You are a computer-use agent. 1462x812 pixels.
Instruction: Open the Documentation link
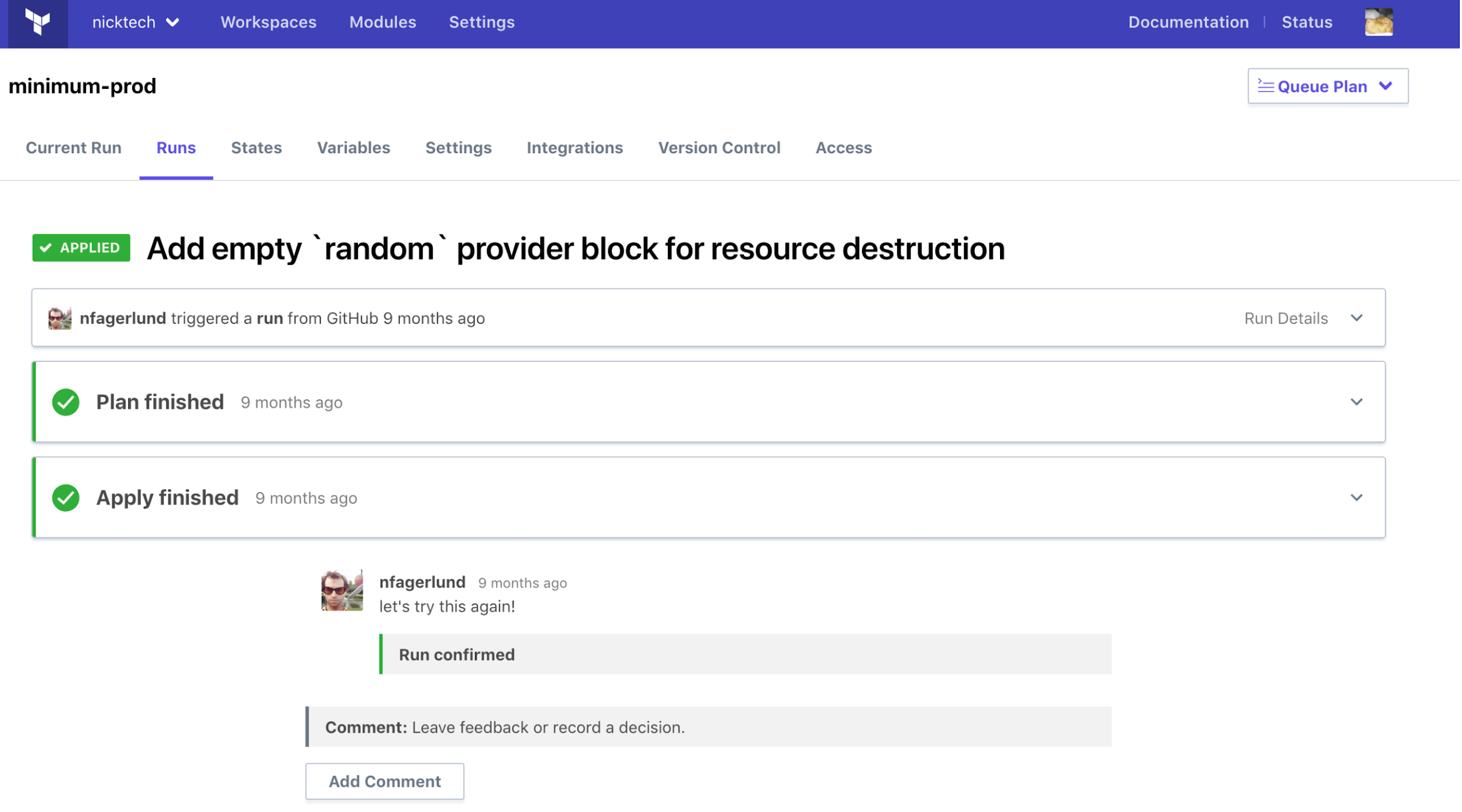coord(1188,22)
